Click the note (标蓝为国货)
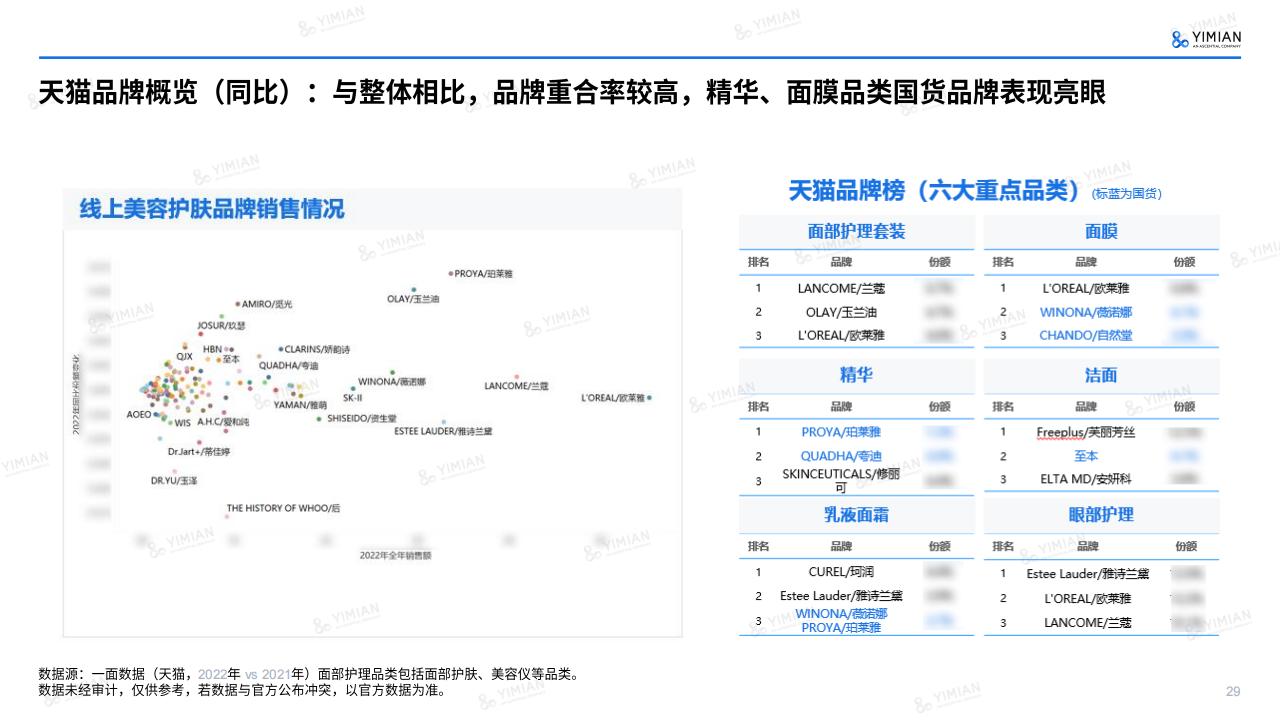The image size is (1280, 720). click(1127, 194)
